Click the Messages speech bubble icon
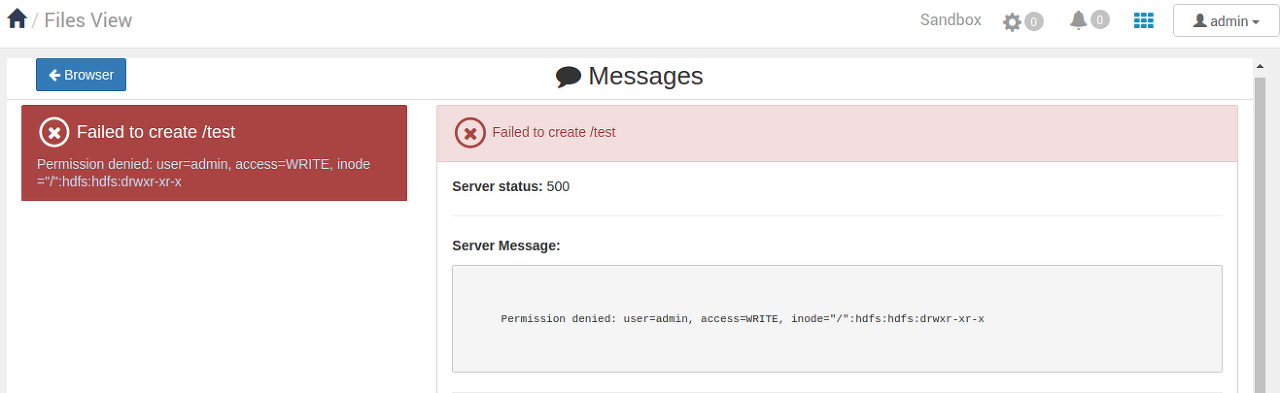Screen dimensions: 1280x393 pos(569,77)
